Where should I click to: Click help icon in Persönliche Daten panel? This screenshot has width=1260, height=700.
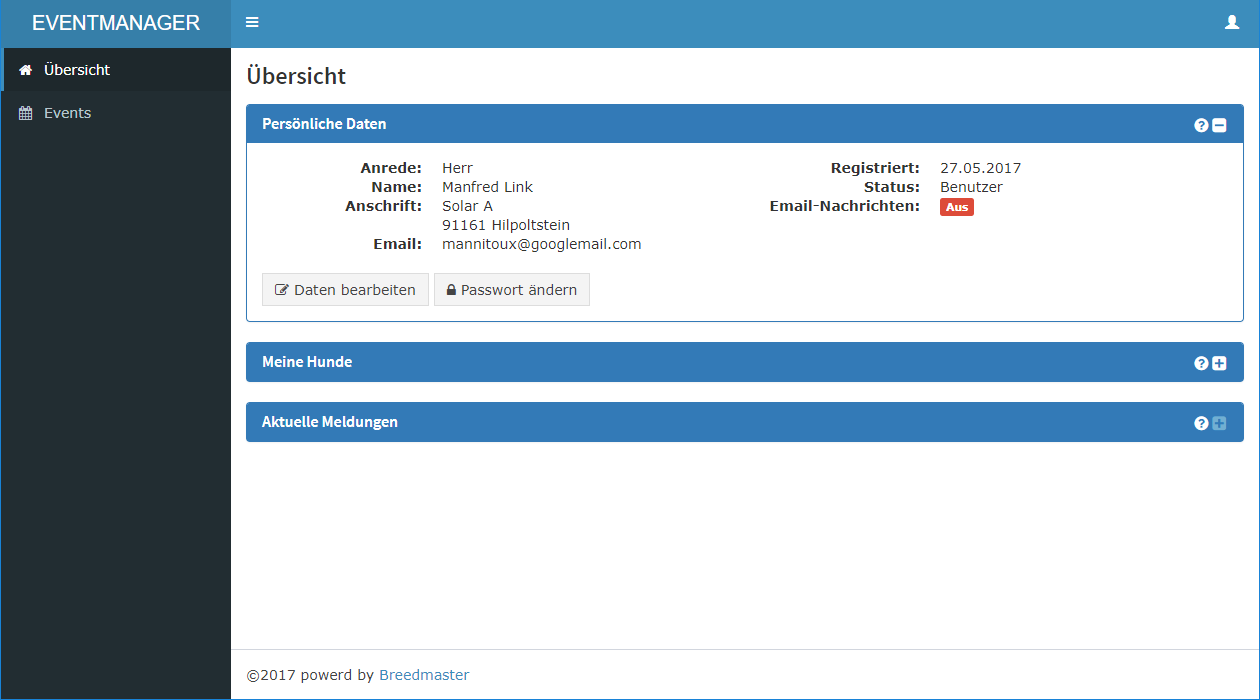pyautogui.click(x=1201, y=125)
